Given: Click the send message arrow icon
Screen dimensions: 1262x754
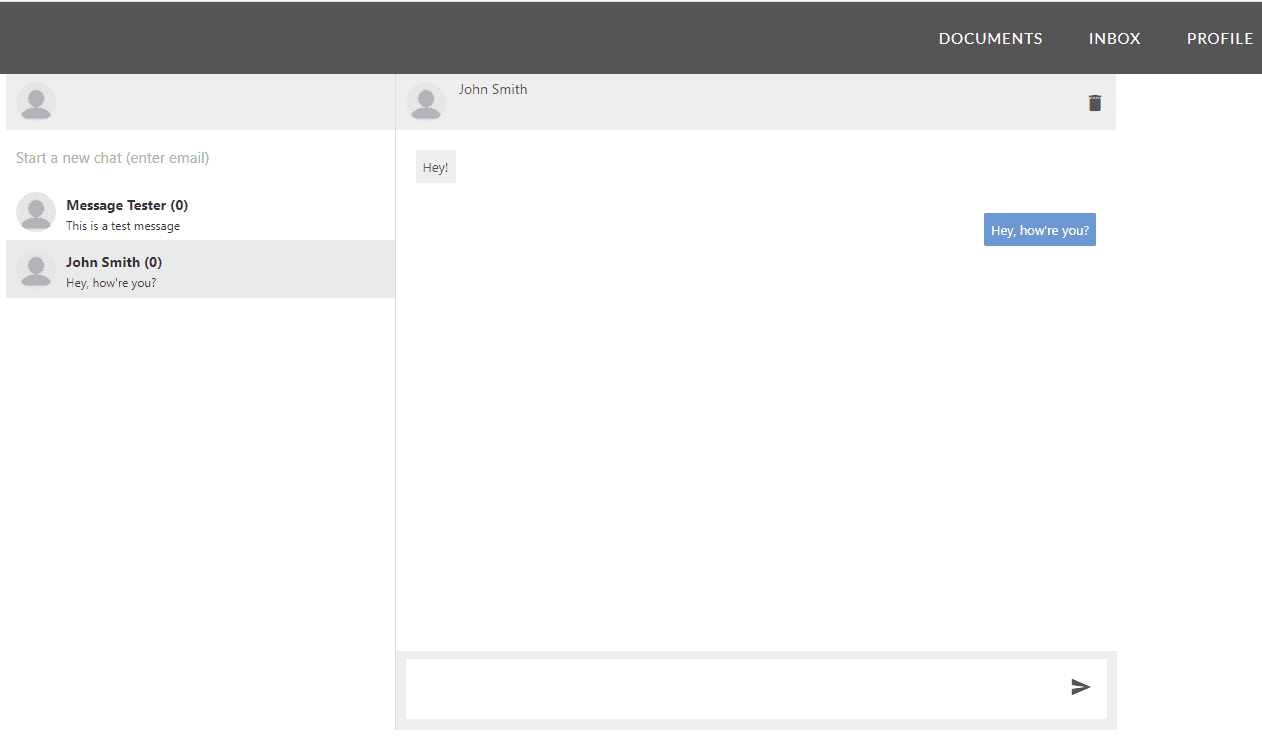Looking at the screenshot, I should [x=1080, y=687].
